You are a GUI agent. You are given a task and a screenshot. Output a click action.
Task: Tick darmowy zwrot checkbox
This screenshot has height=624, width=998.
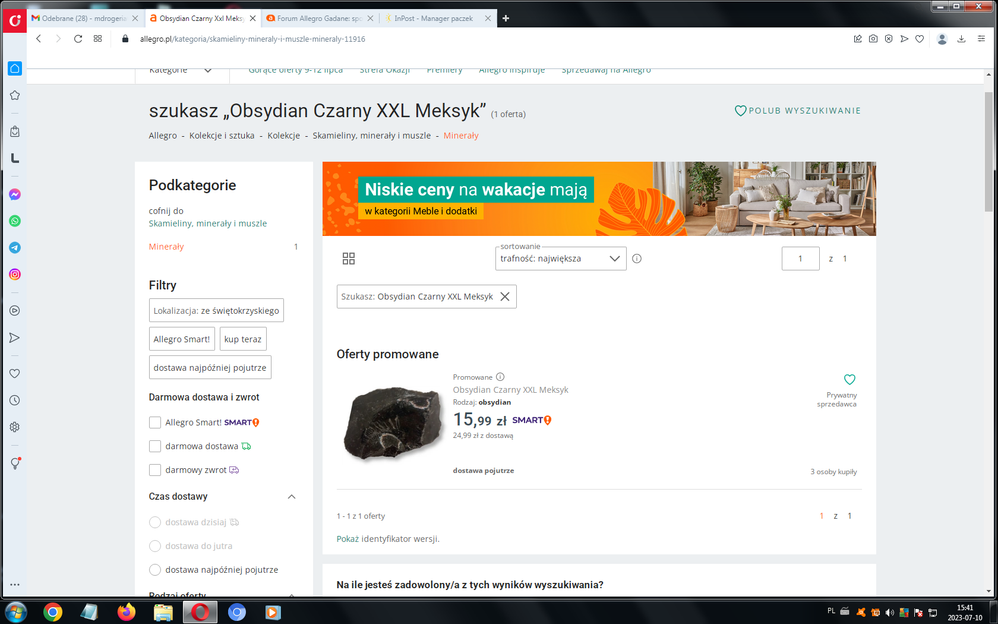point(155,470)
